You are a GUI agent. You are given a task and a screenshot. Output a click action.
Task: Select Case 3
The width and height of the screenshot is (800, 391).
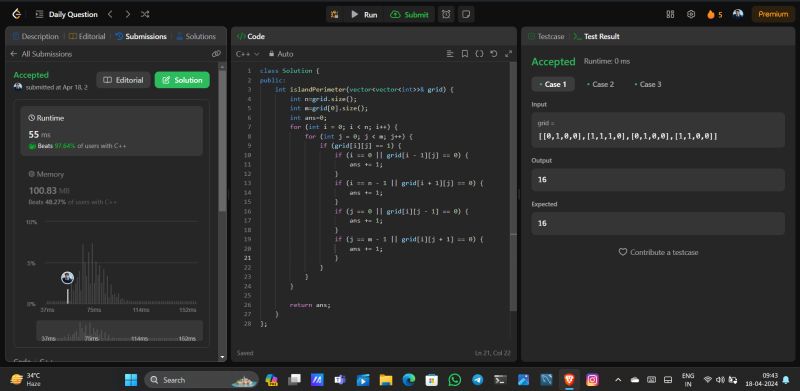pyautogui.click(x=648, y=84)
